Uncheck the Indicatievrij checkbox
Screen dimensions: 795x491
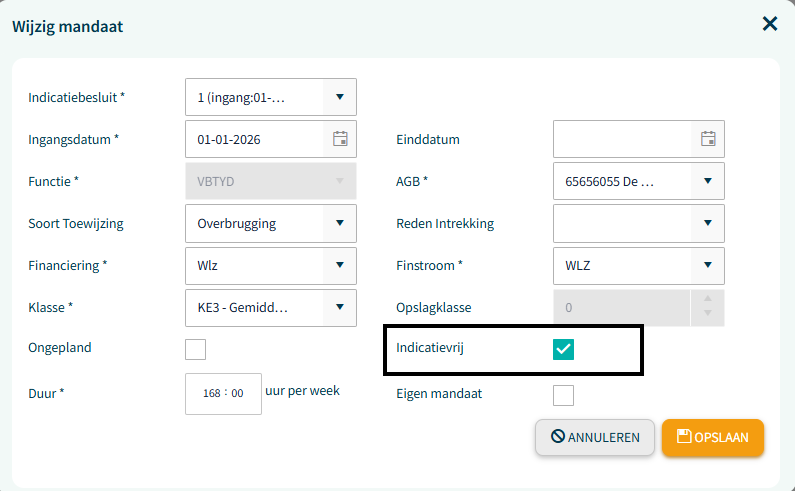click(x=564, y=349)
